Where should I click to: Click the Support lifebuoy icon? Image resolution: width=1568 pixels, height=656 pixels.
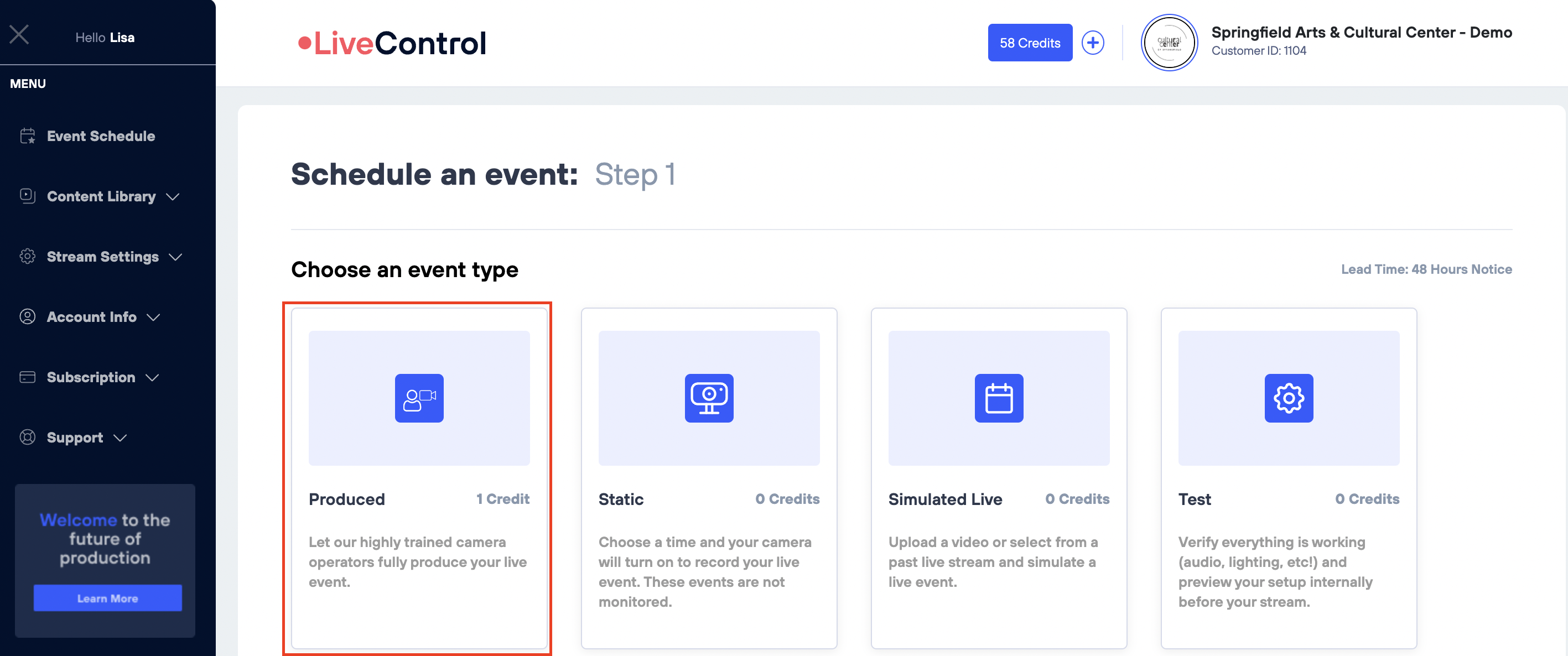(28, 437)
